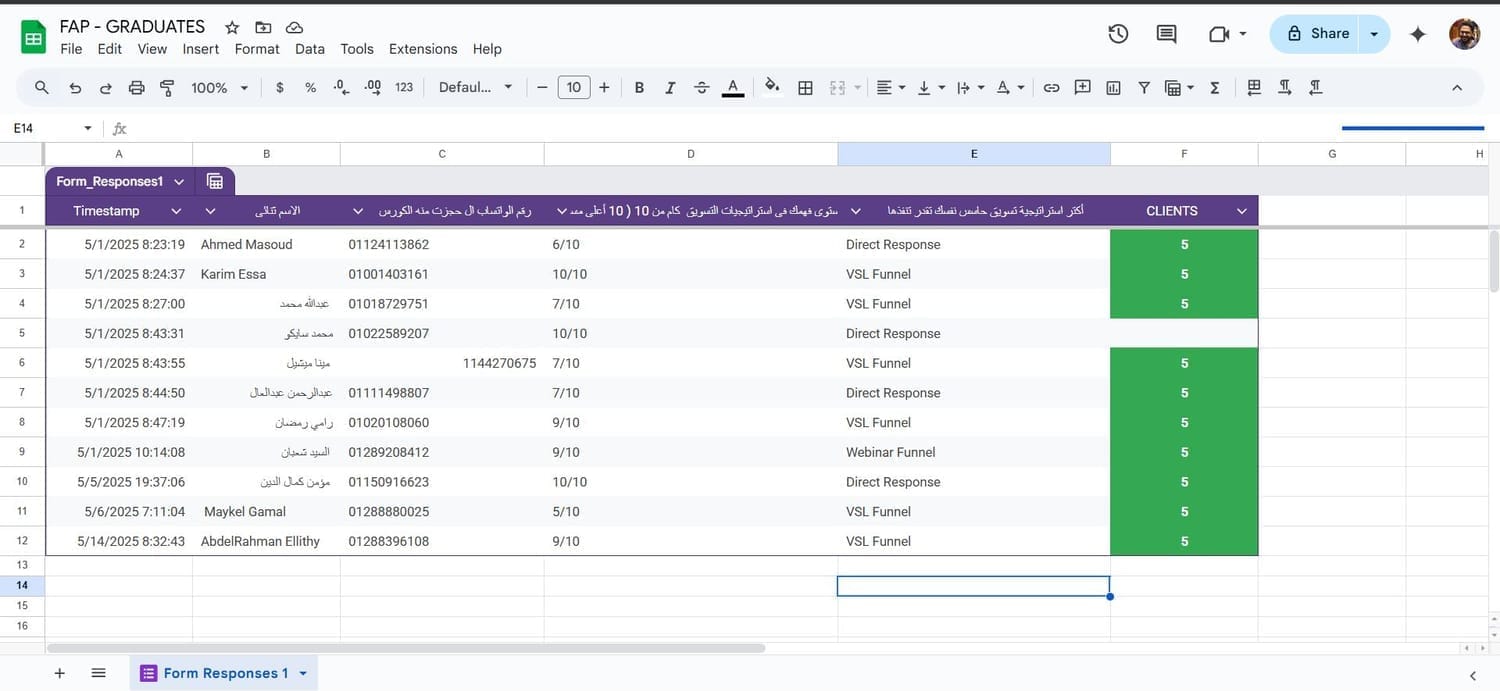
Task: Open the fill color paint bucket
Action: click(771, 87)
